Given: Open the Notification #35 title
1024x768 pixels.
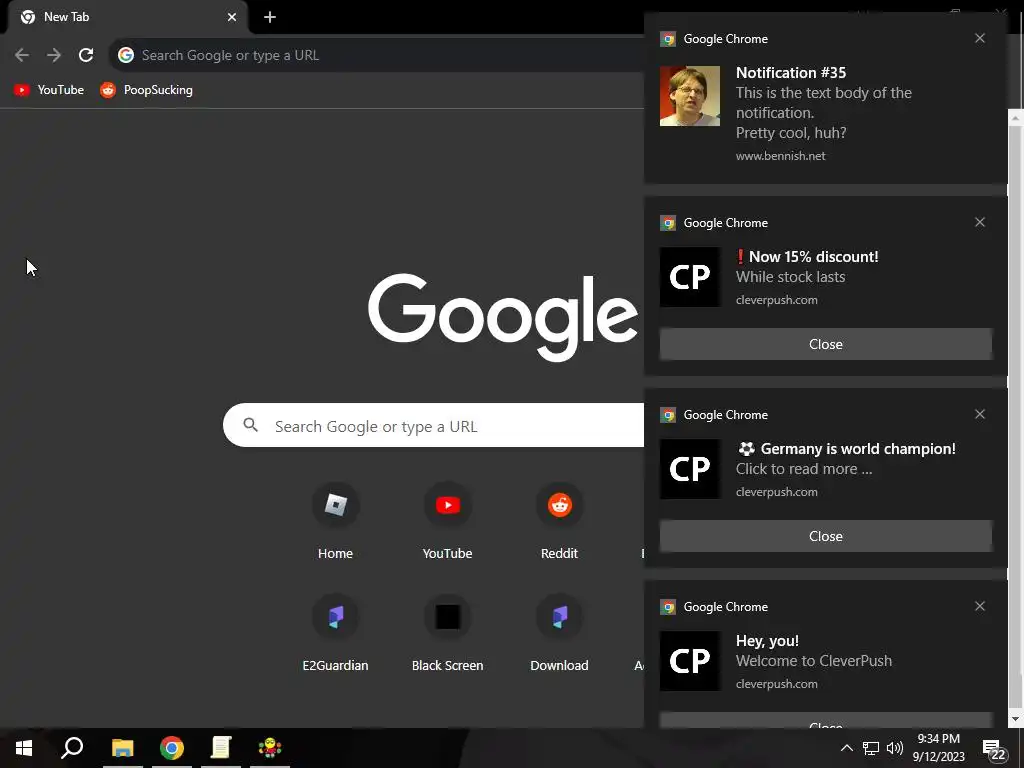Looking at the screenshot, I should (791, 72).
